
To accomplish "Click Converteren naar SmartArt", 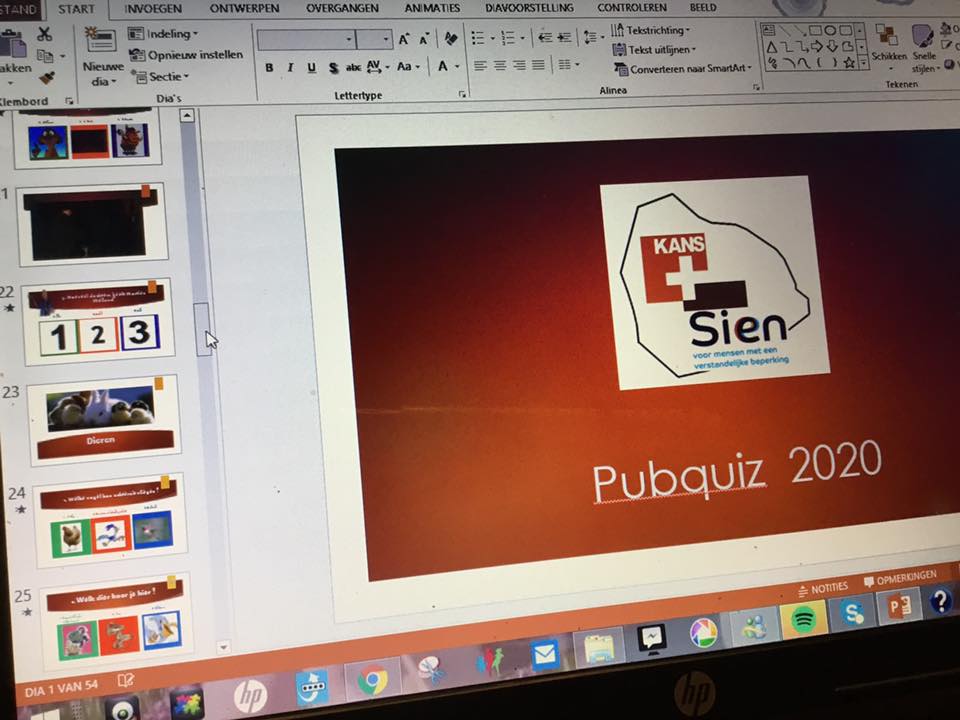I will [x=682, y=69].
